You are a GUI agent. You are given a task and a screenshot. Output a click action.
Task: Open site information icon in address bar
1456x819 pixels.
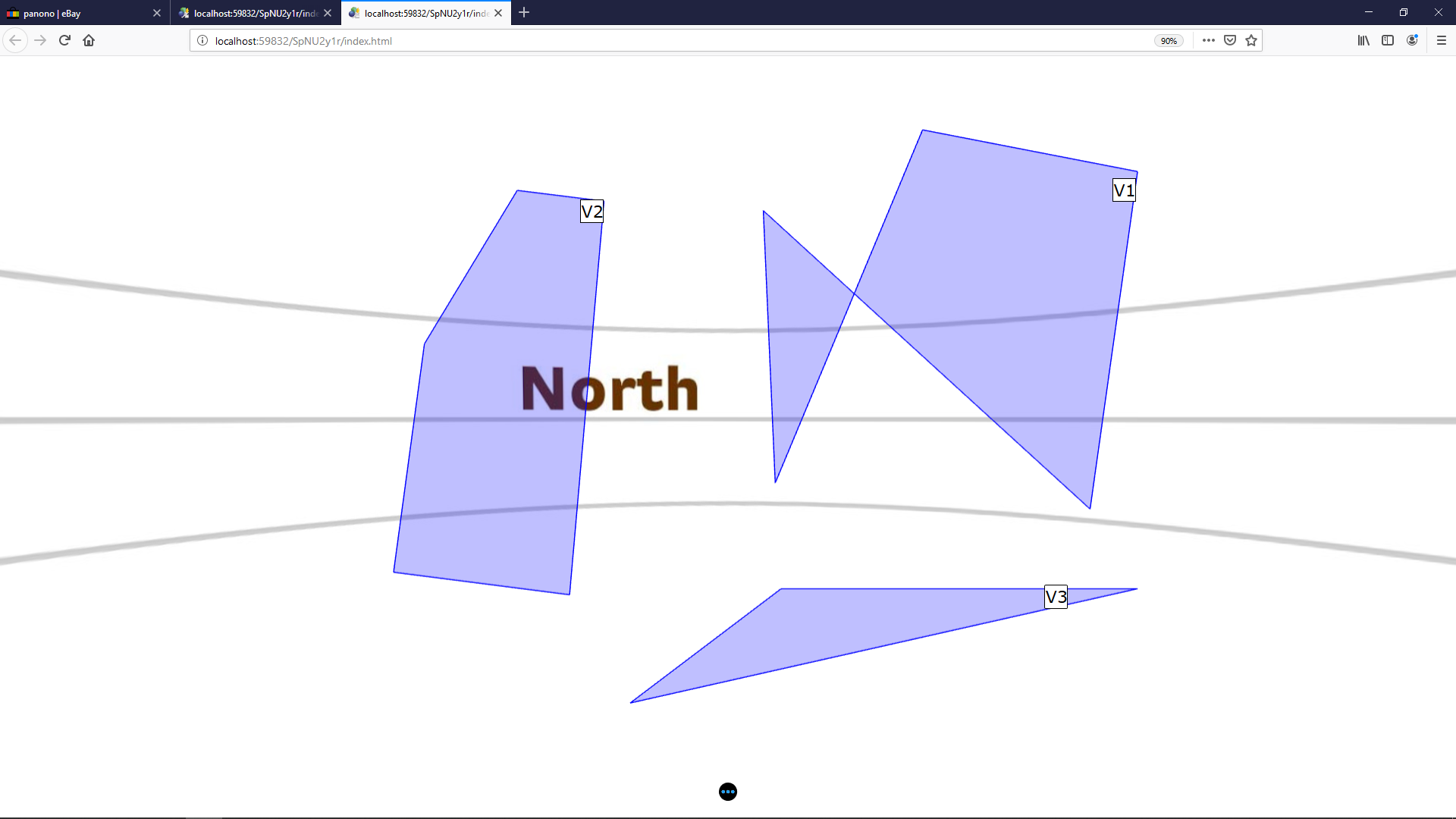pos(202,41)
